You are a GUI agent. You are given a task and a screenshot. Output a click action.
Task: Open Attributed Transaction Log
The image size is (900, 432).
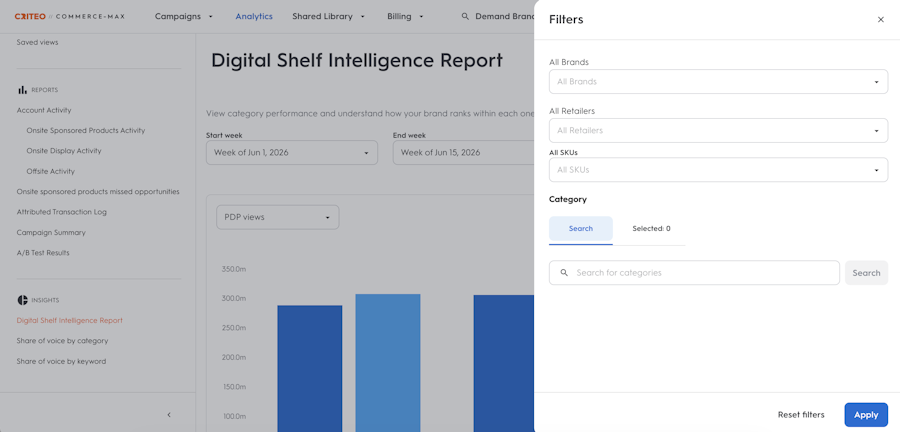coord(61,212)
